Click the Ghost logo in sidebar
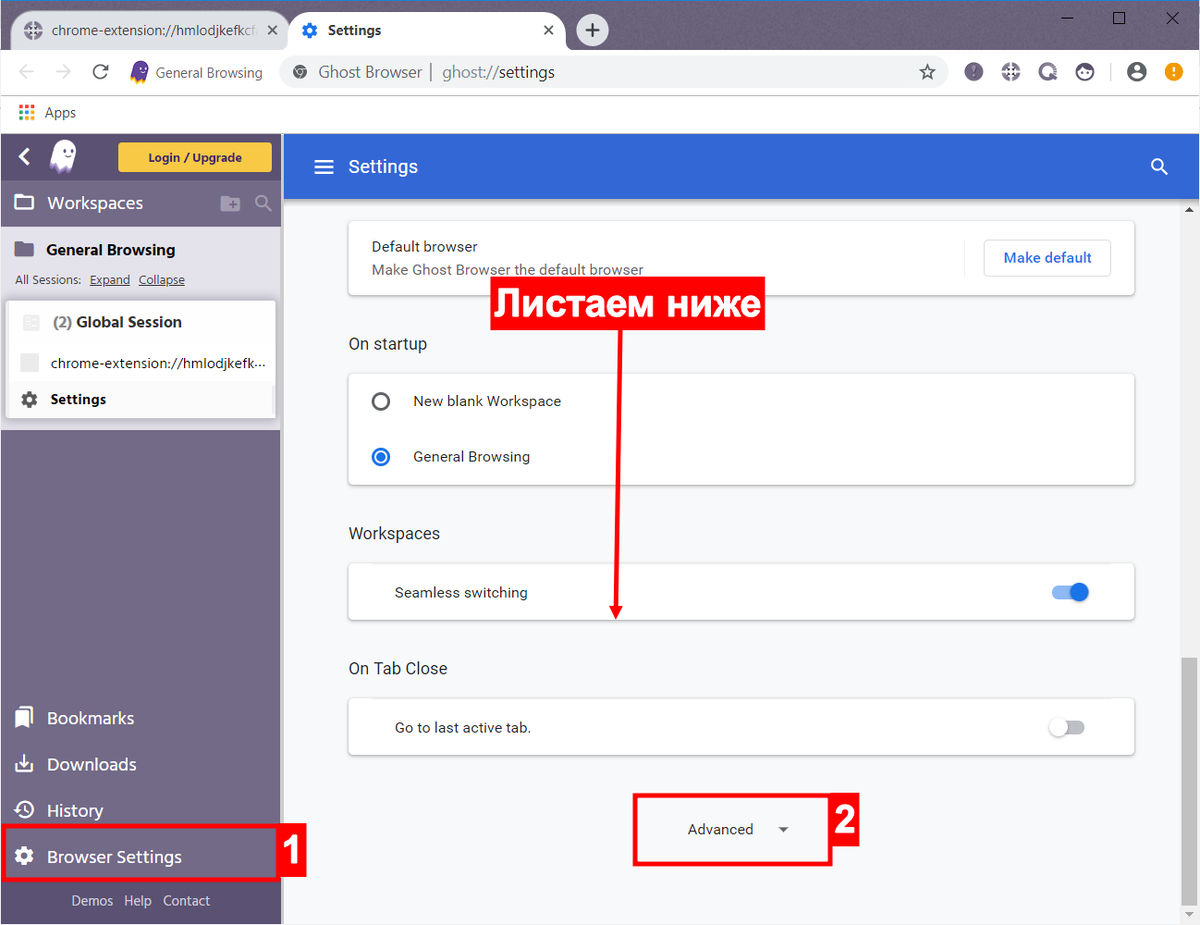The height and width of the screenshot is (925, 1200). [x=64, y=156]
